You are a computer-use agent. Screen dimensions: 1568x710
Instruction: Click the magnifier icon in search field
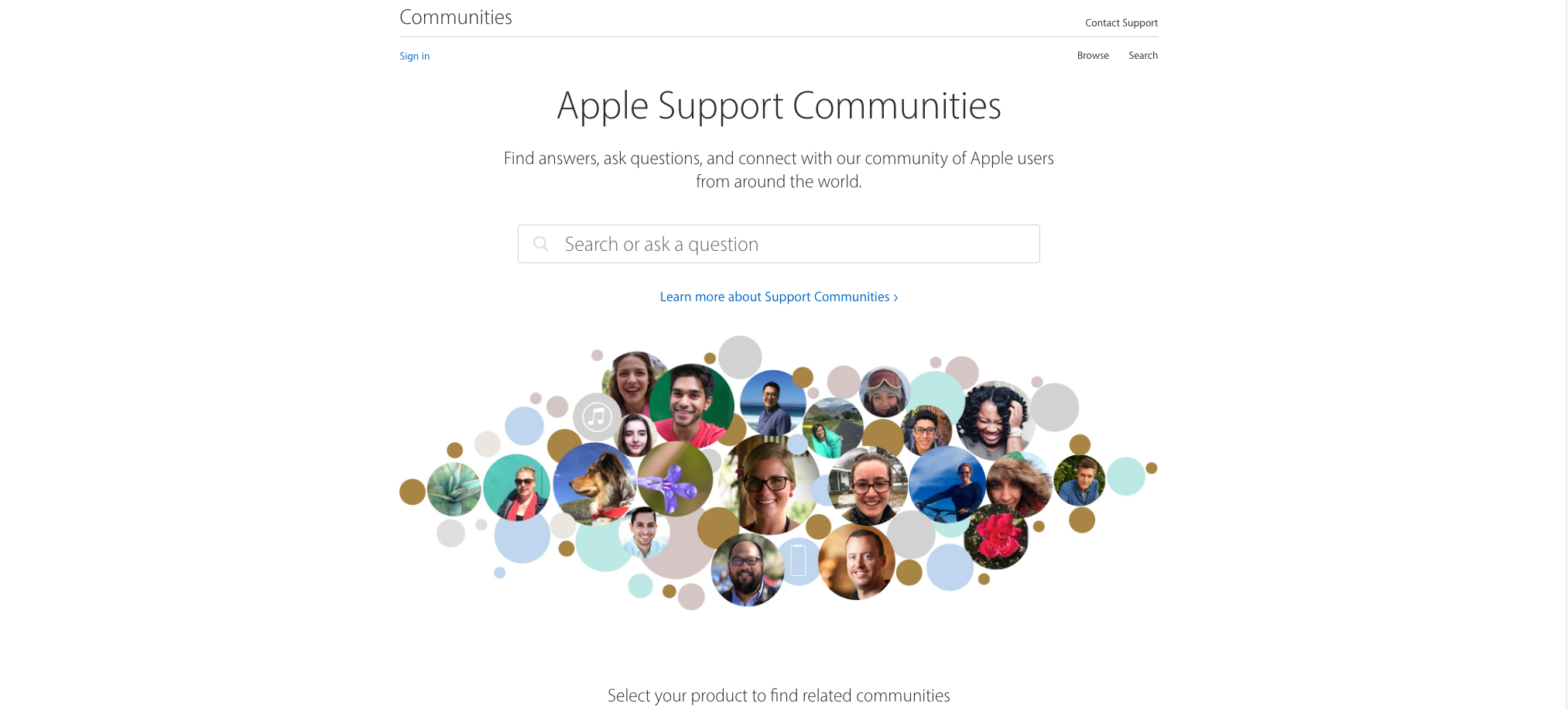point(541,244)
